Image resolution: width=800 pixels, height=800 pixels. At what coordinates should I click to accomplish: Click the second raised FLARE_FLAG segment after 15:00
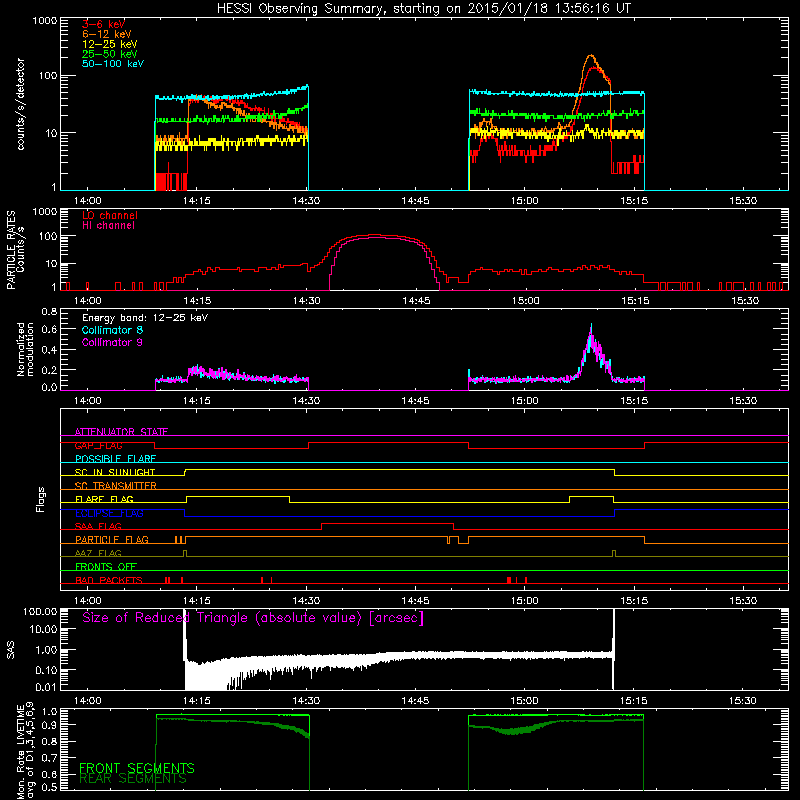click(591, 496)
